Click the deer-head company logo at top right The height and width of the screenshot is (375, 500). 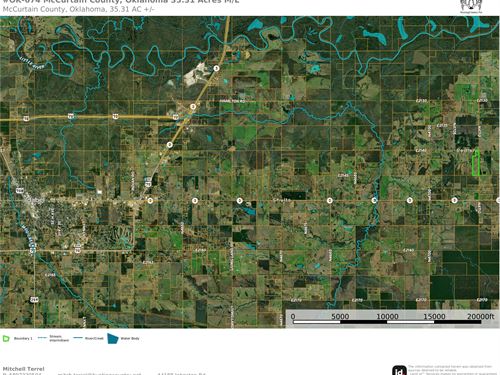pos(471,6)
